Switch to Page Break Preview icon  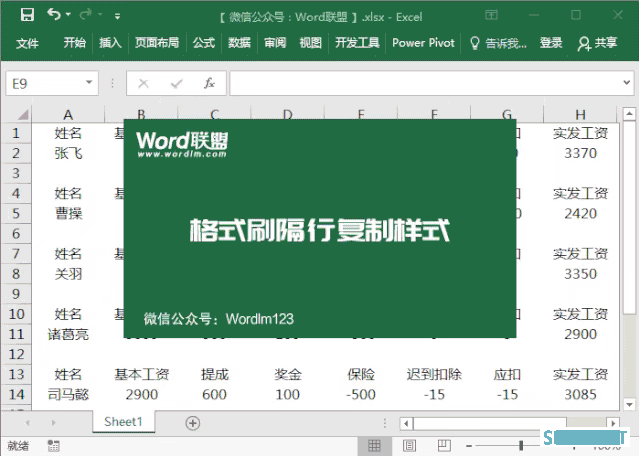[x=444, y=445]
